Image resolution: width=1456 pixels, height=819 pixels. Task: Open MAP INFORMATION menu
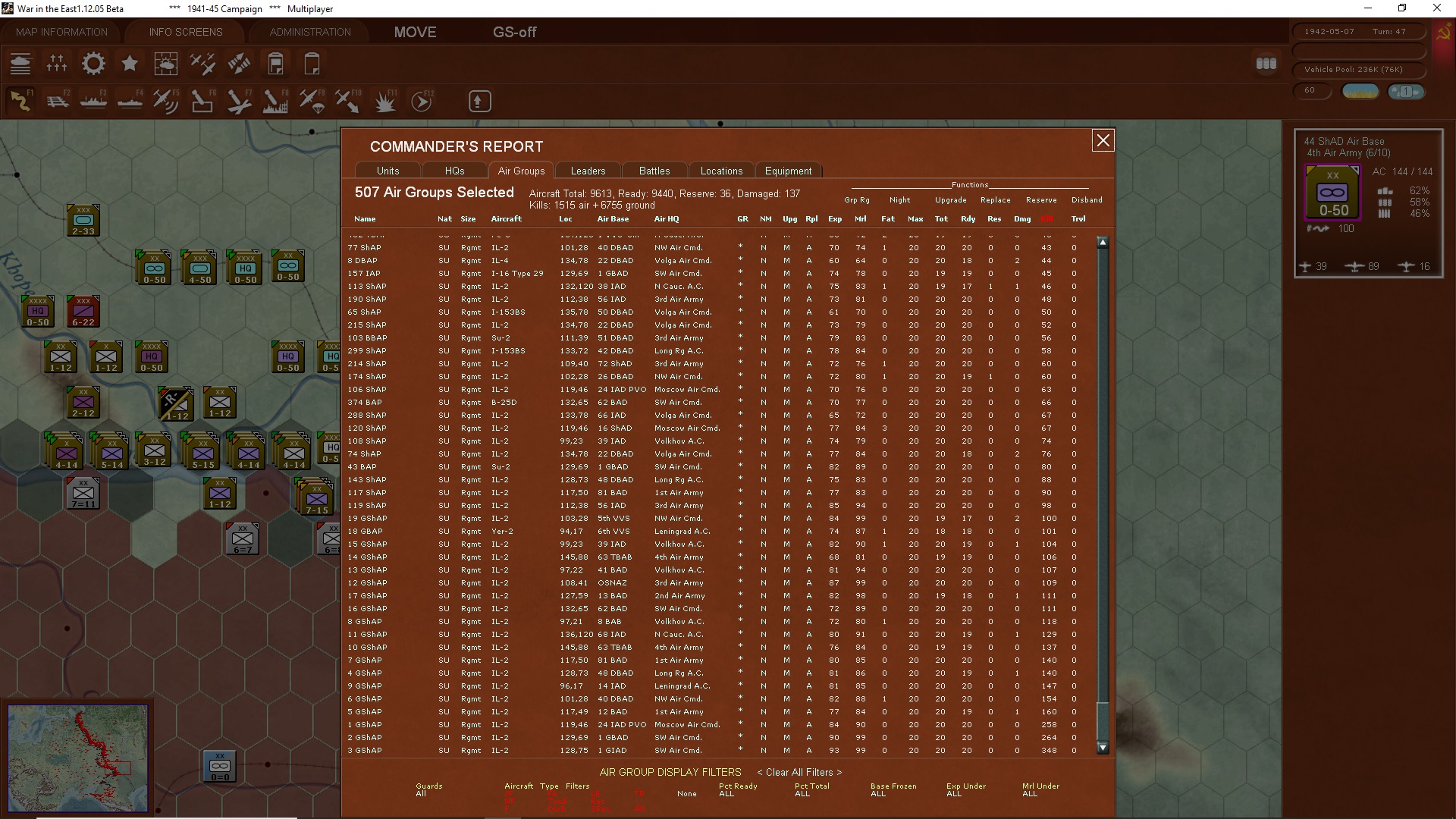[x=61, y=32]
